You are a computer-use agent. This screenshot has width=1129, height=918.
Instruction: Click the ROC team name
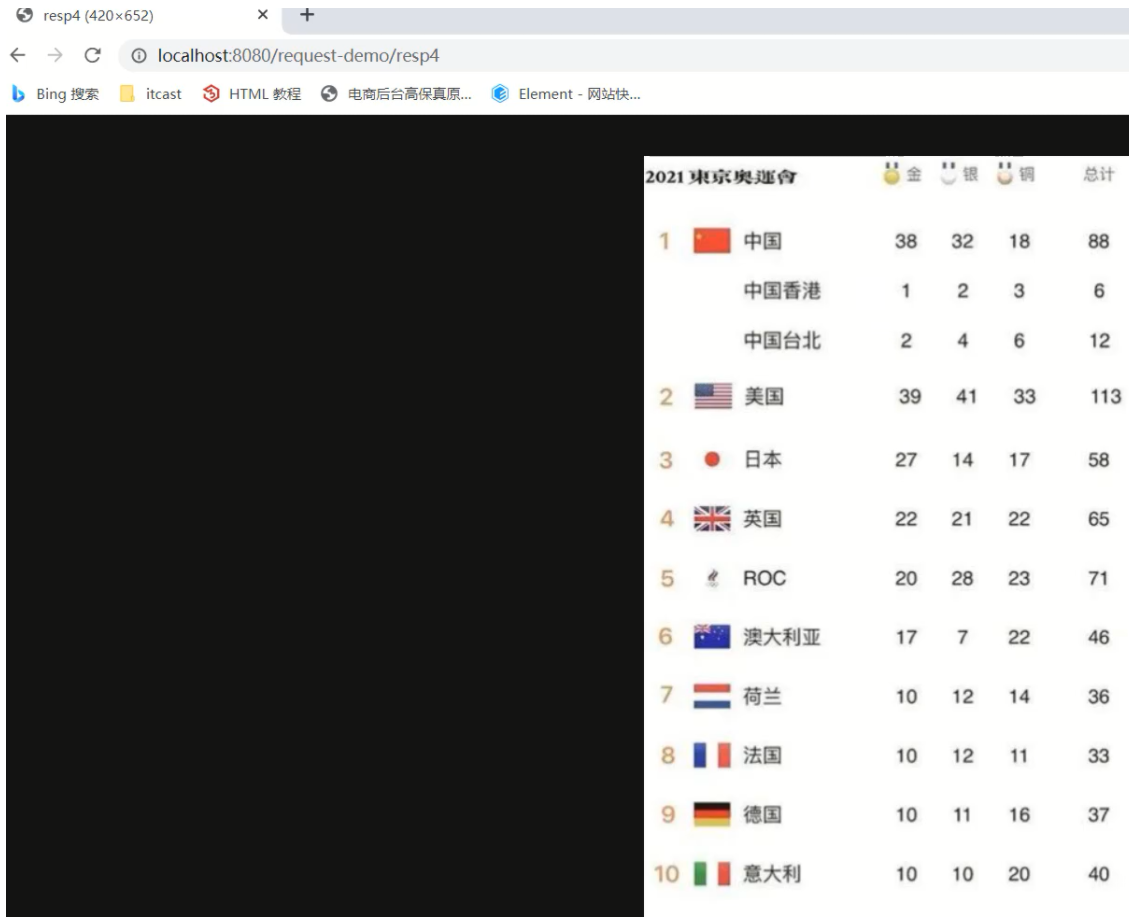[x=765, y=578]
